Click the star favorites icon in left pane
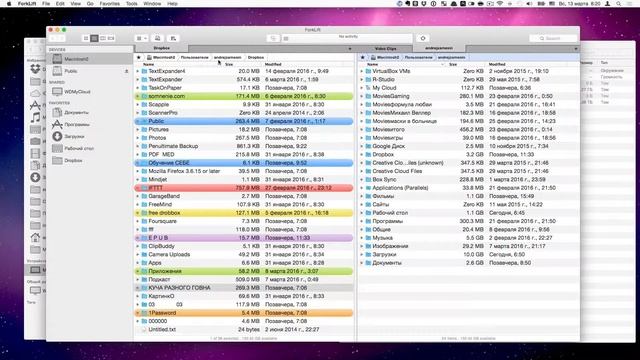This screenshot has width=640, height=360. (x=139, y=58)
